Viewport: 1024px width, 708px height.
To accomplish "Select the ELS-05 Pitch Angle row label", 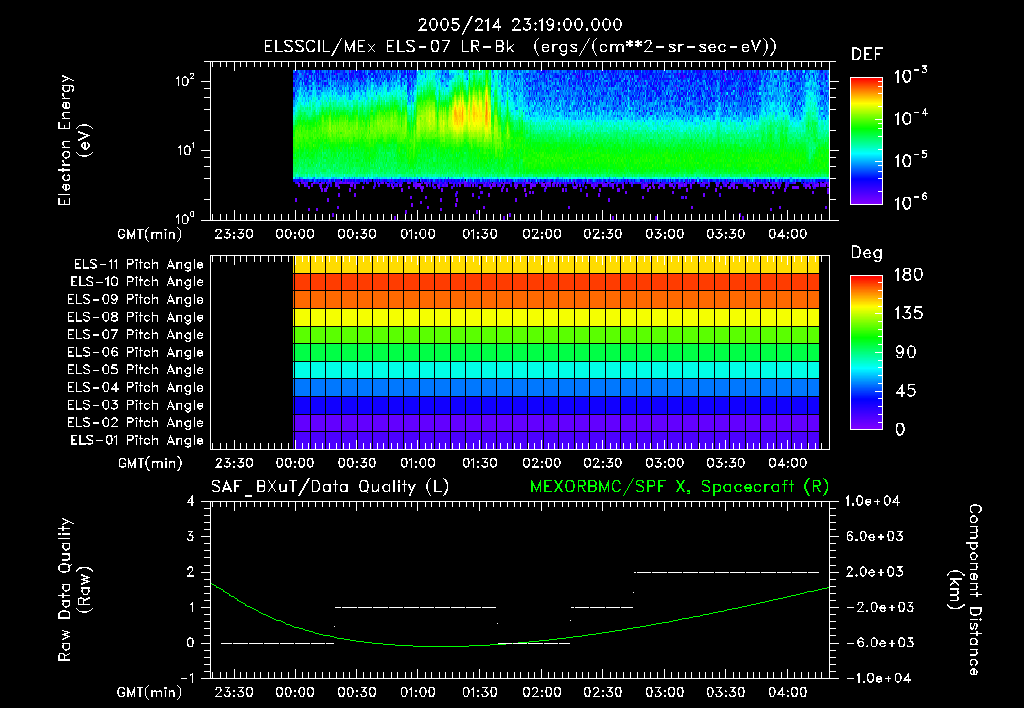I will pyautogui.click(x=136, y=370).
